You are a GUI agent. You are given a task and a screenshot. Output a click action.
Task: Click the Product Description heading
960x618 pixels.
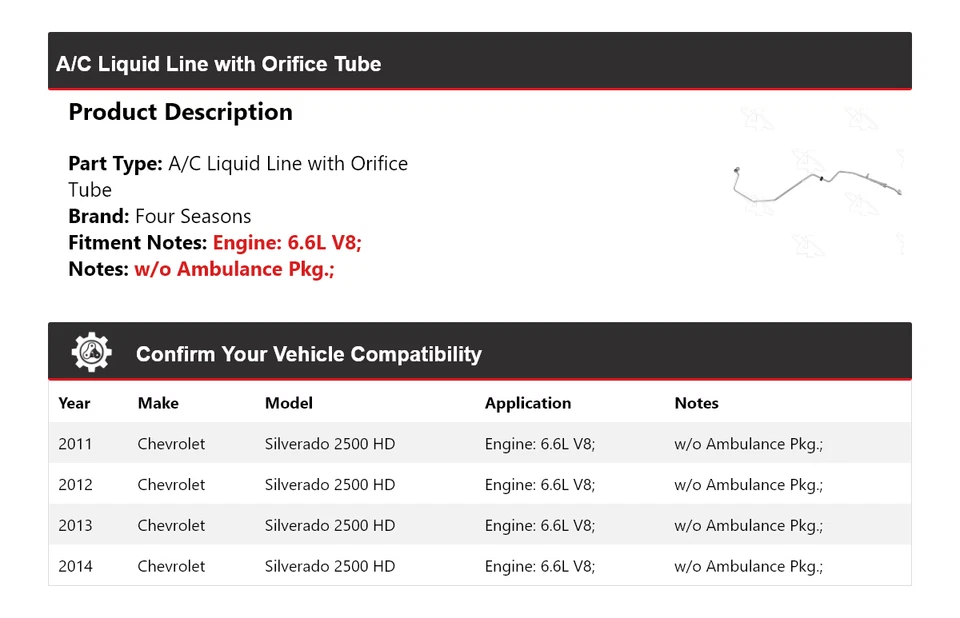tap(180, 112)
